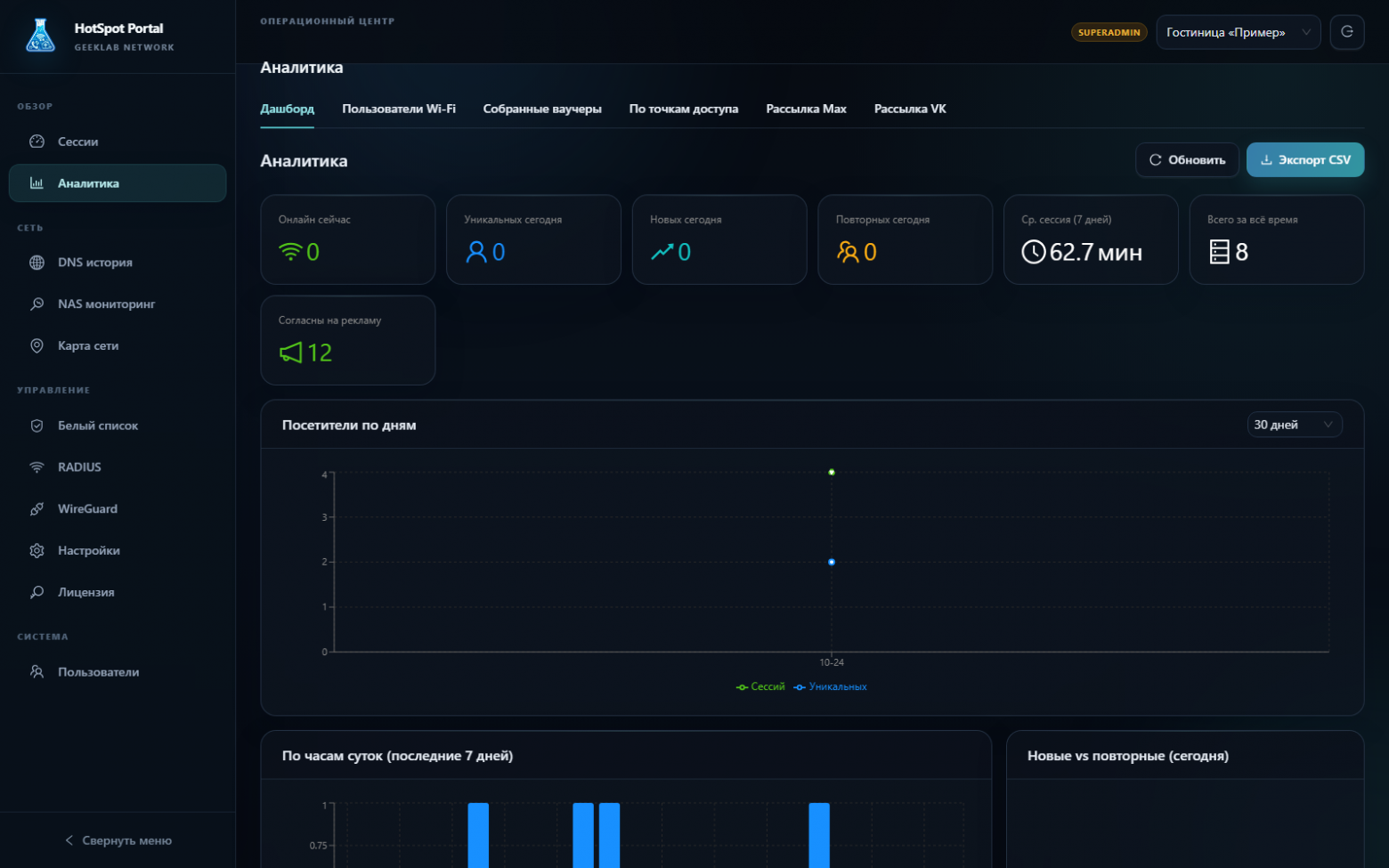Click the green wifi icon in Онлайн сейчас card
Screen dimensions: 1389x868
coord(290,252)
